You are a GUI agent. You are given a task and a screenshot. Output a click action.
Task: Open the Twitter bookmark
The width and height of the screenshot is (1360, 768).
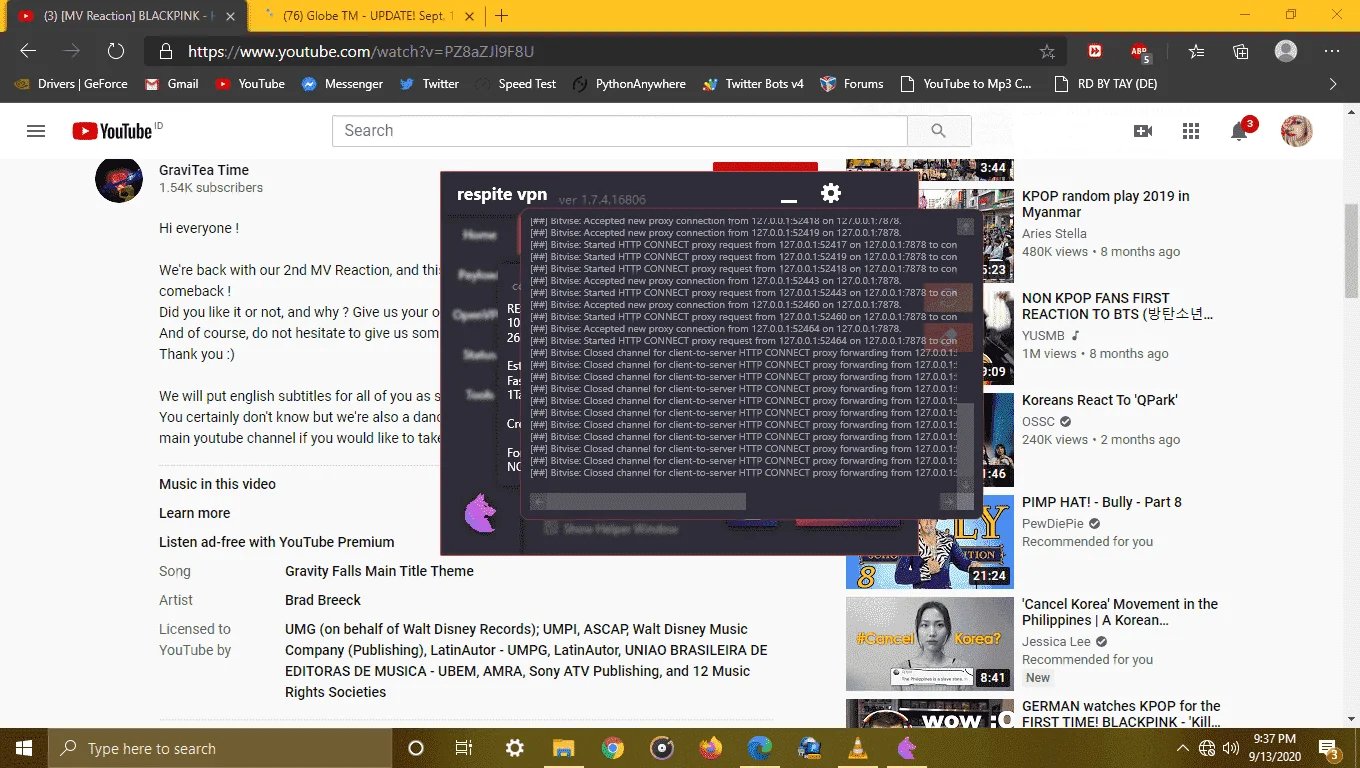pyautogui.click(x=429, y=84)
